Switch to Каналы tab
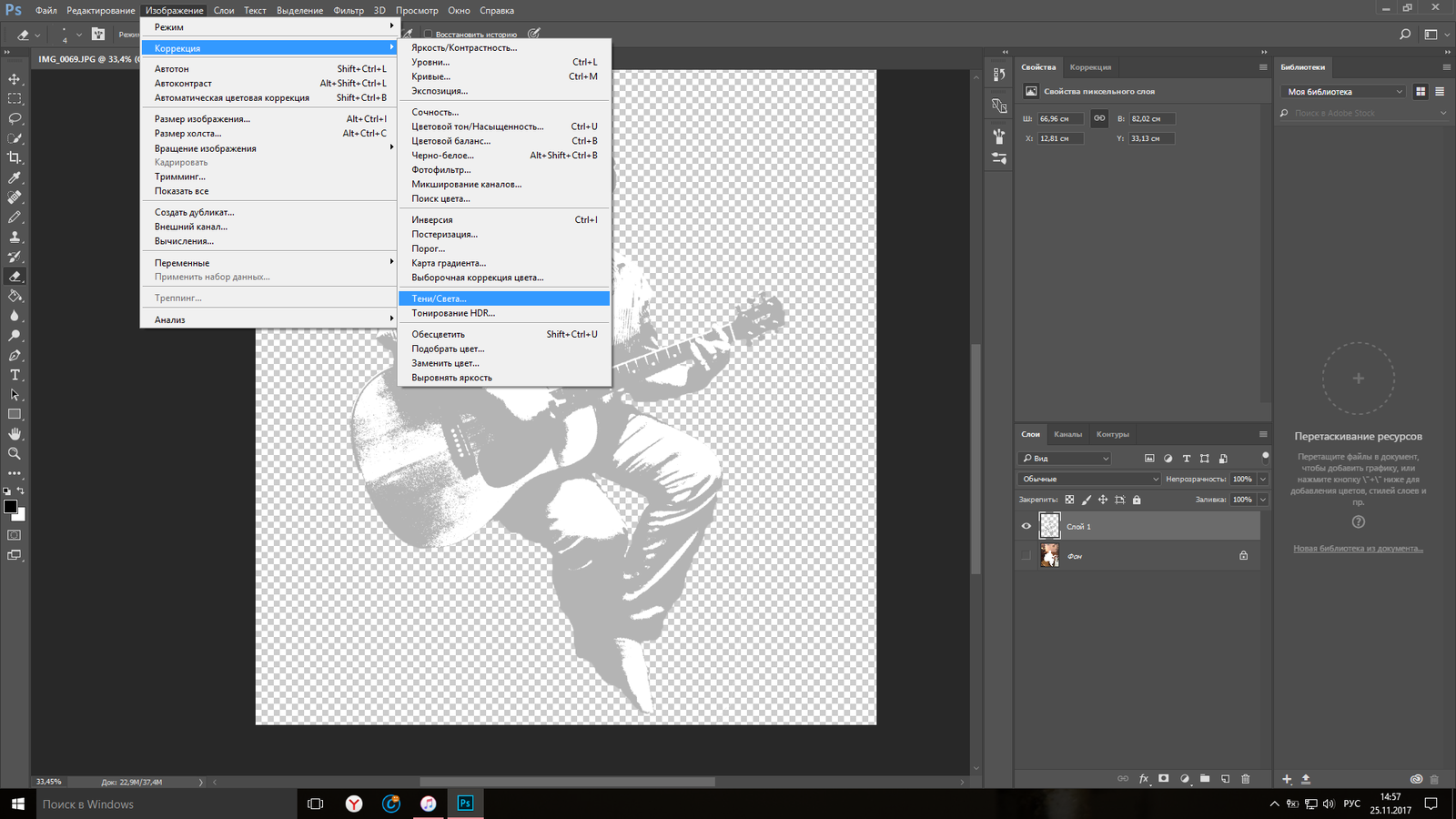This screenshot has height=819, width=1456. (1068, 434)
